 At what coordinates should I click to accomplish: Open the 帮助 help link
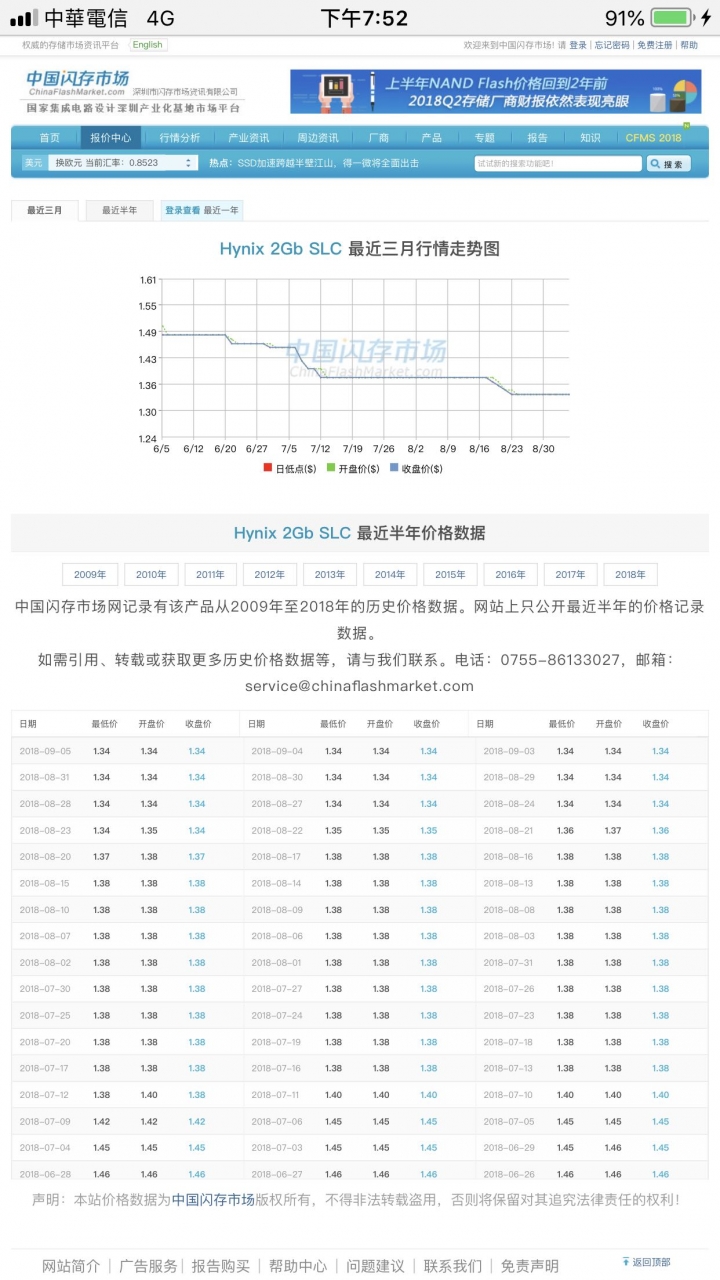tap(689, 45)
